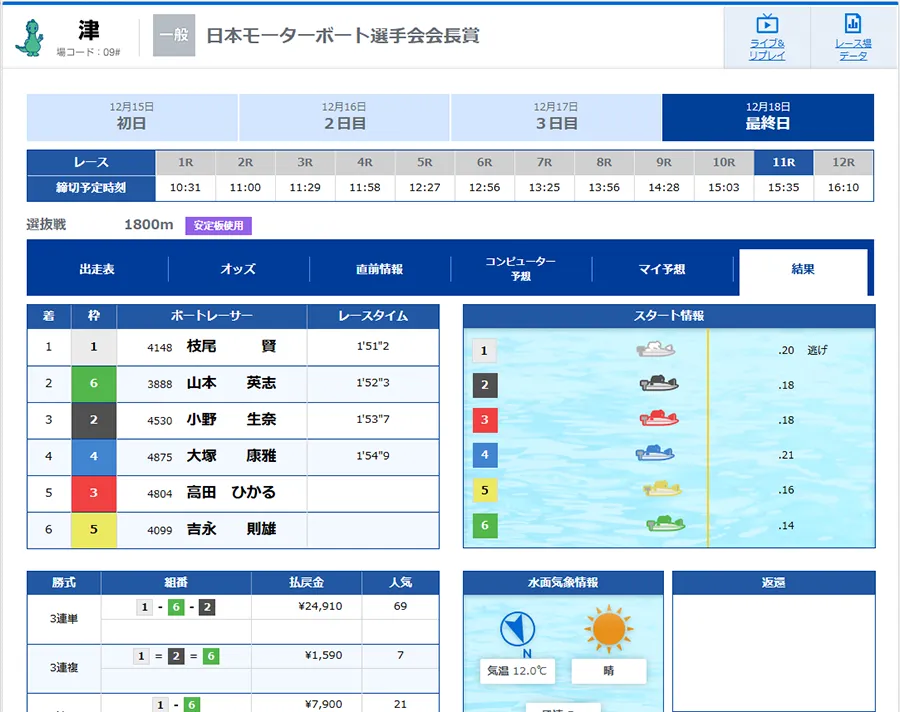Click racer name 枝尾 賢
Image resolution: width=900 pixels, height=712 pixels.
[x=231, y=347]
